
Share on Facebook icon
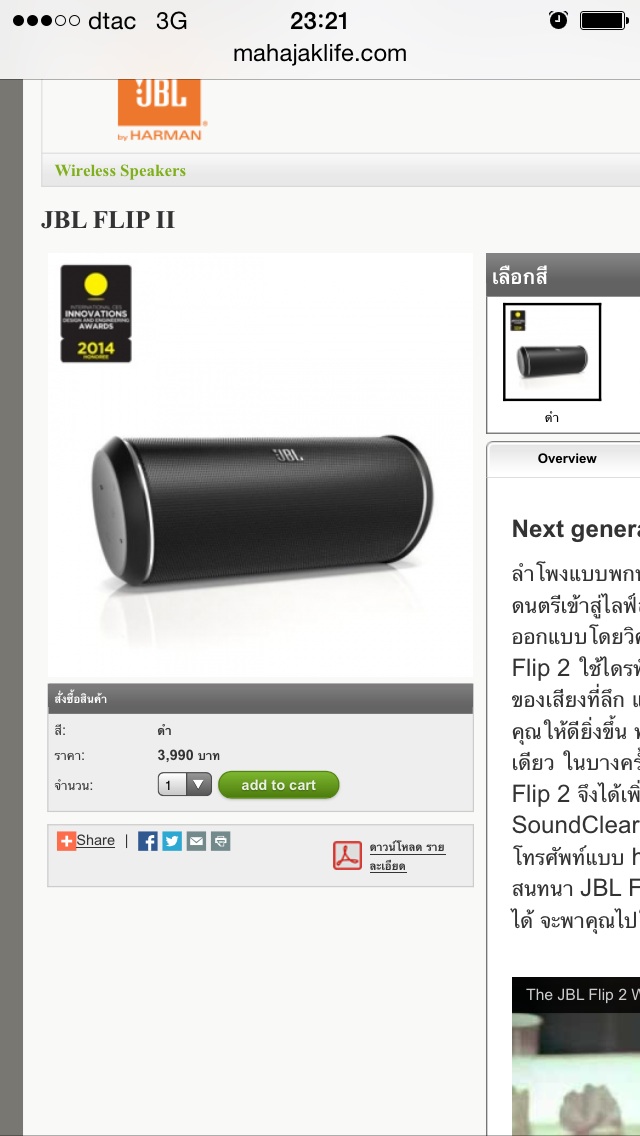(x=147, y=841)
